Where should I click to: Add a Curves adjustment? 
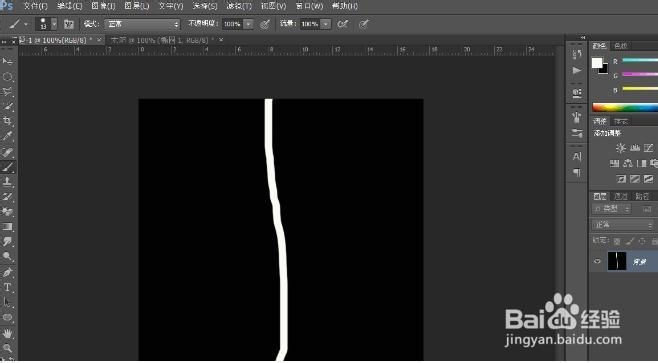coord(649,148)
